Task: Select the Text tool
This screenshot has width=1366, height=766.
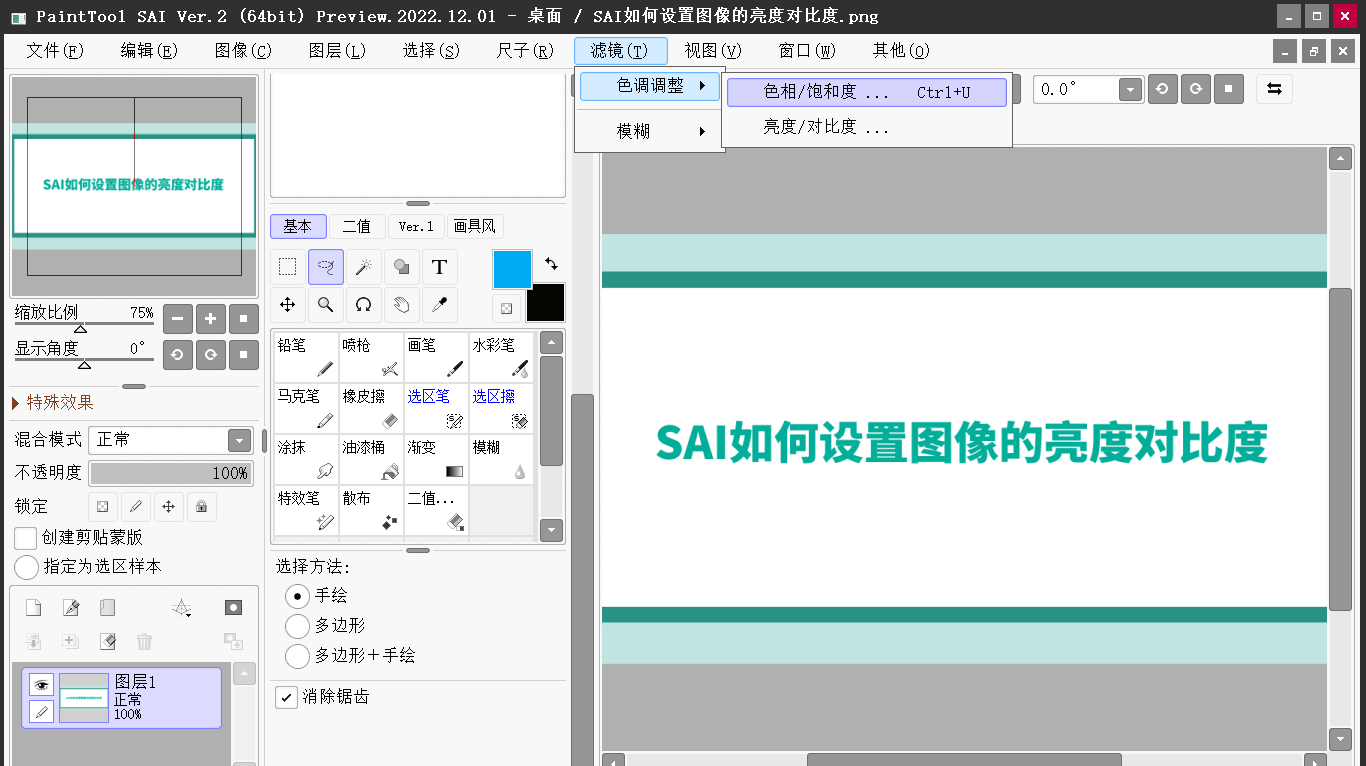Action: [x=439, y=267]
